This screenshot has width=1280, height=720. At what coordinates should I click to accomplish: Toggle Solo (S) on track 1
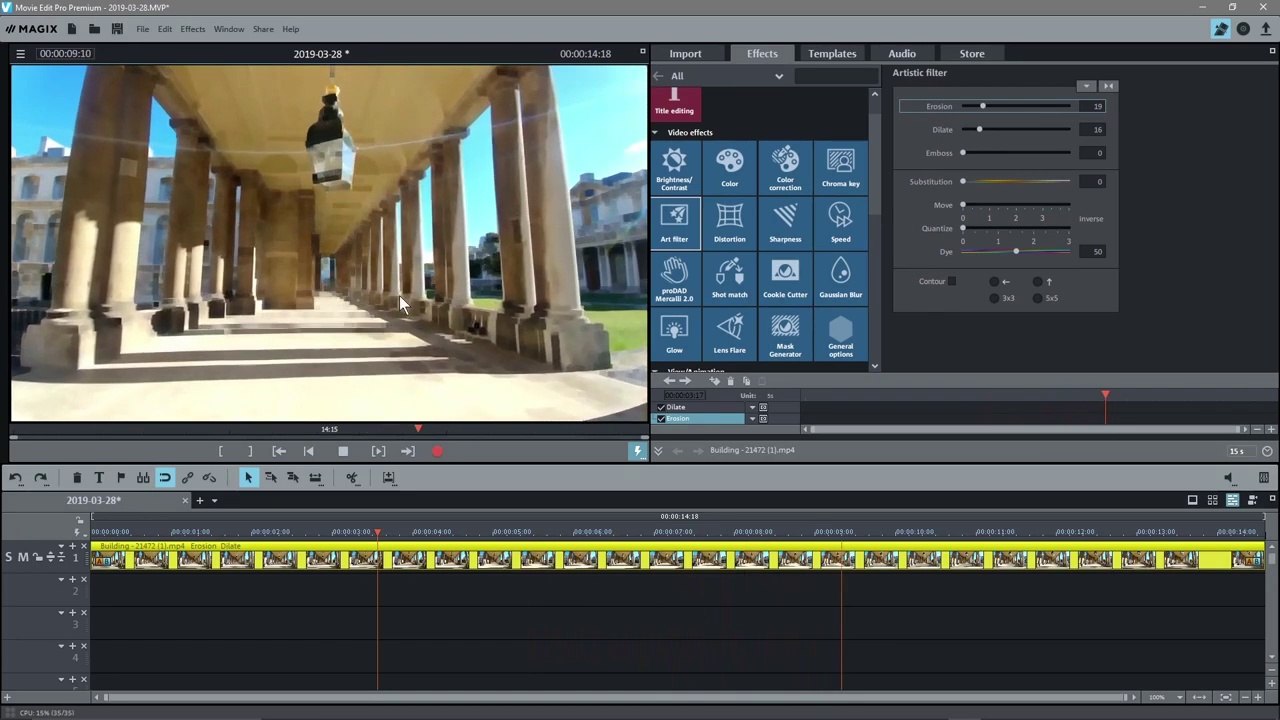click(x=9, y=557)
